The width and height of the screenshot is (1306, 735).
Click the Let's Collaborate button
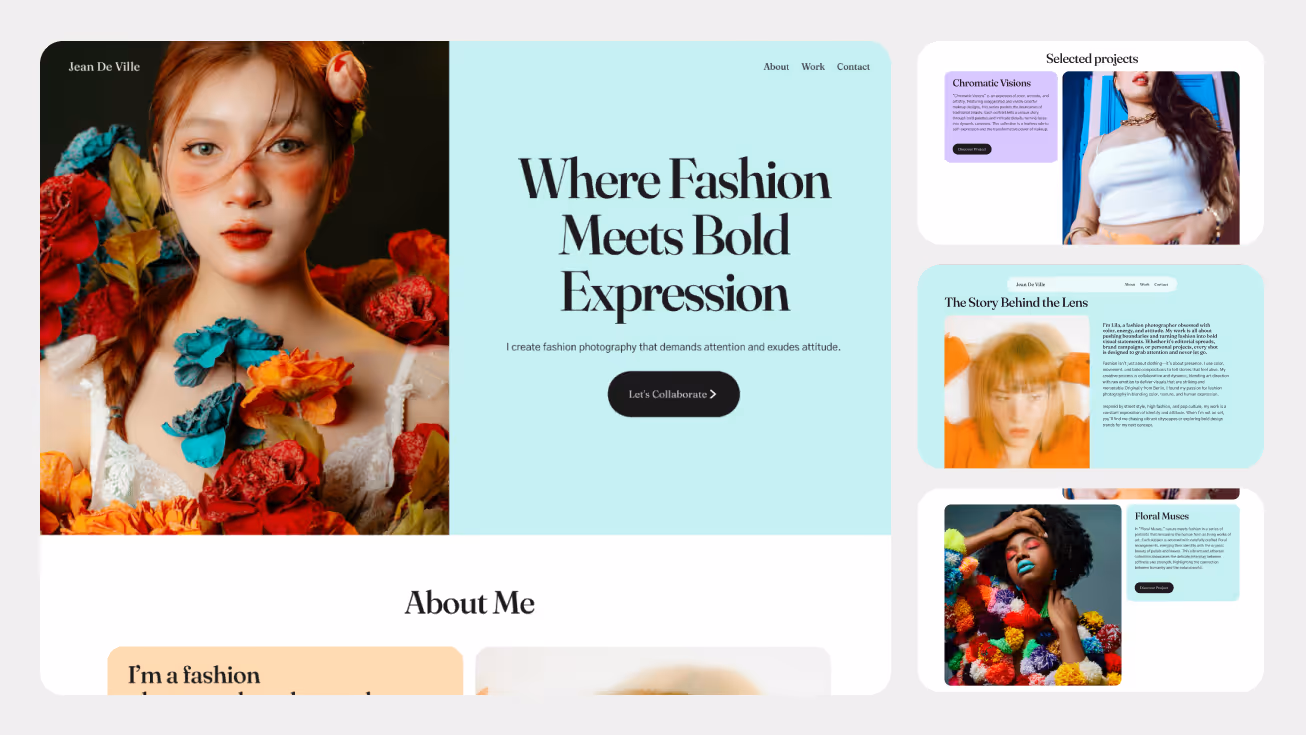coord(674,394)
